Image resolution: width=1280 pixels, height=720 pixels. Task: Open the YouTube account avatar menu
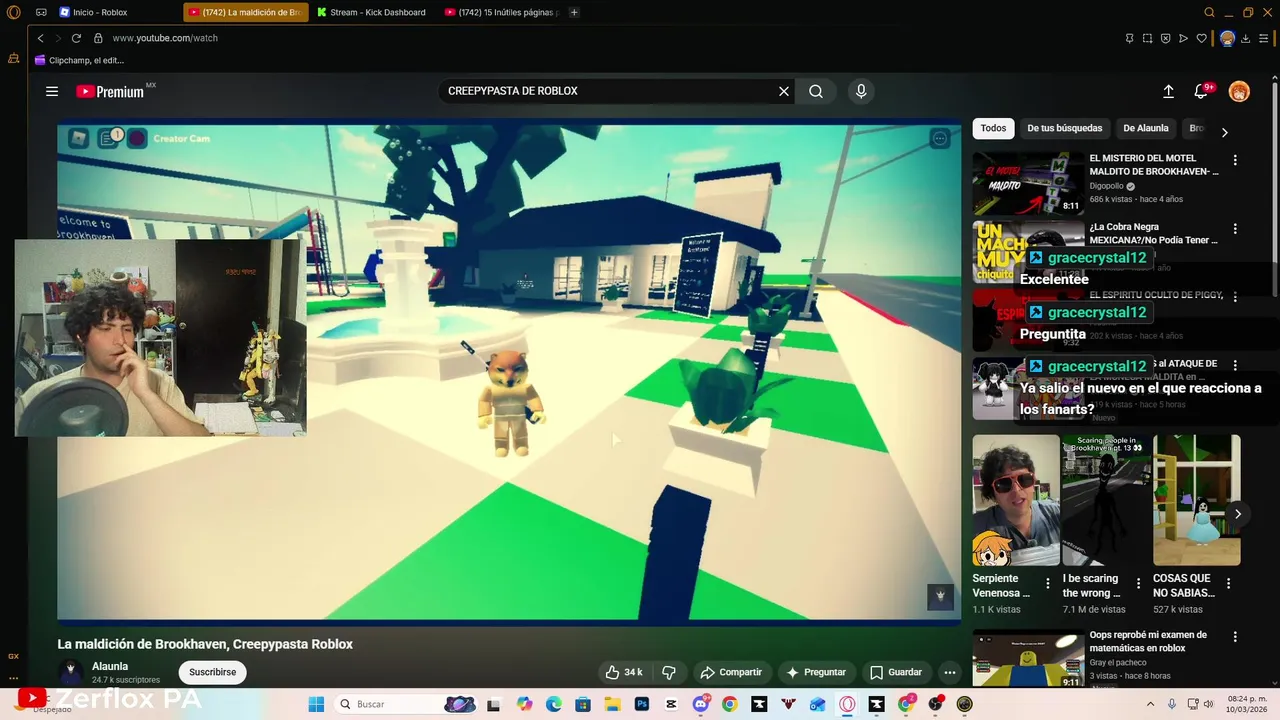click(1239, 91)
